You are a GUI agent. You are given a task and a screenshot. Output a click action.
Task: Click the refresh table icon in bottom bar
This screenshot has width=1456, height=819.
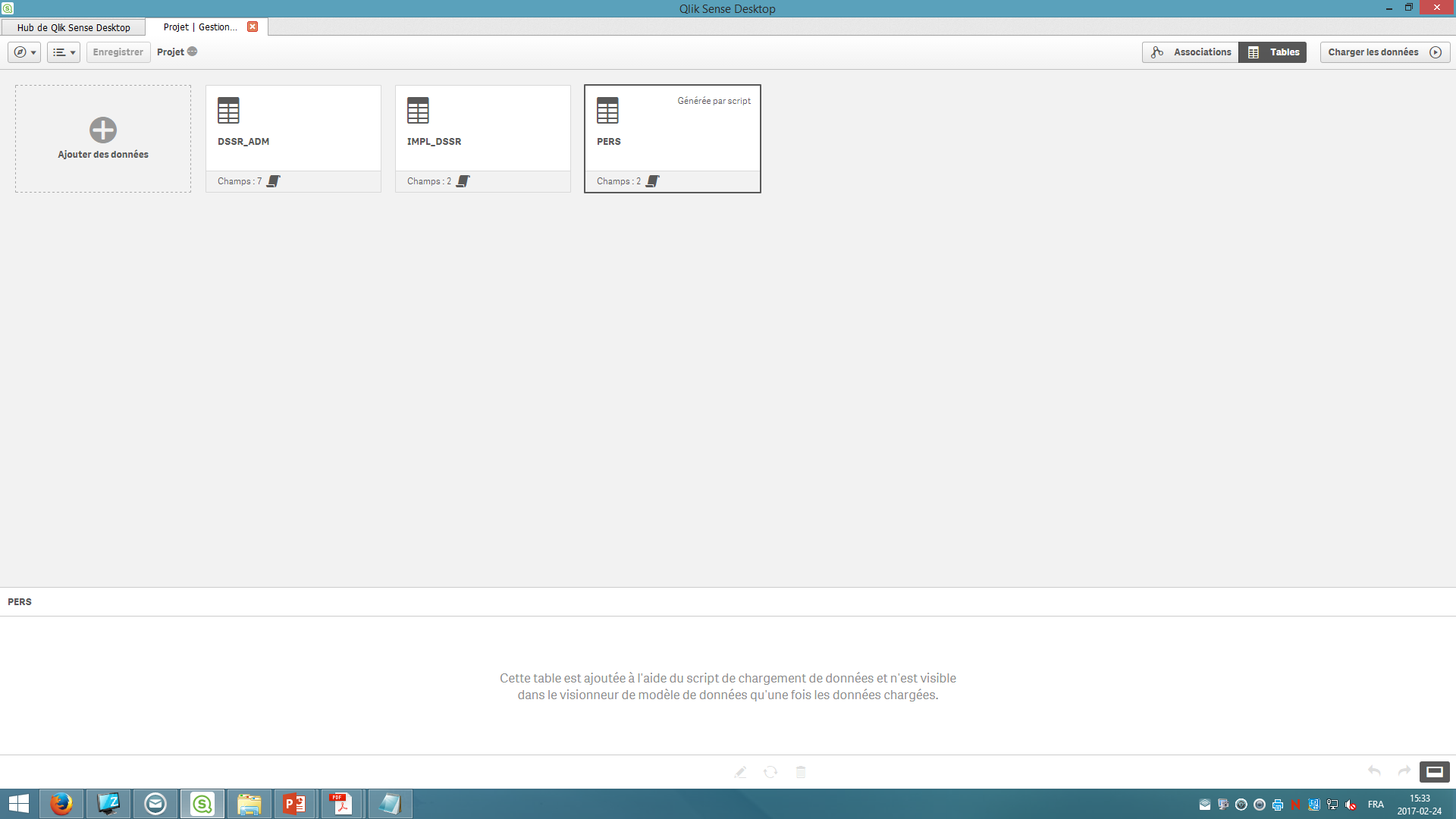(770, 772)
